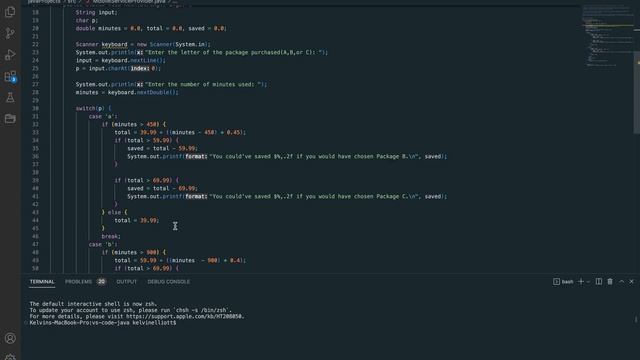Image resolution: width=640 pixels, height=360 pixels.
Task: Click printf line mentioning Package B
Action: click(x=287, y=156)
